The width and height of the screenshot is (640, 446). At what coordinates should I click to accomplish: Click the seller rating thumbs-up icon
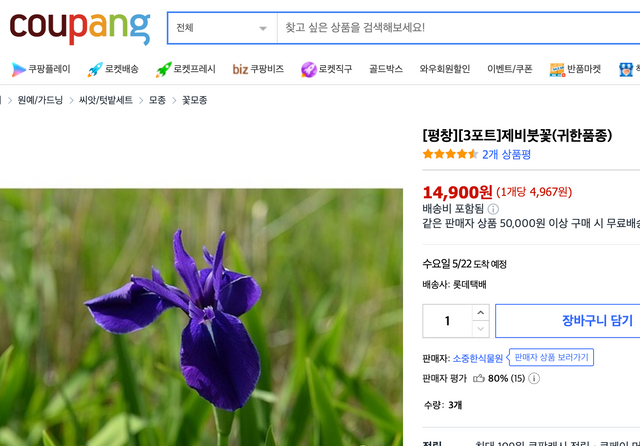[478, 378]
